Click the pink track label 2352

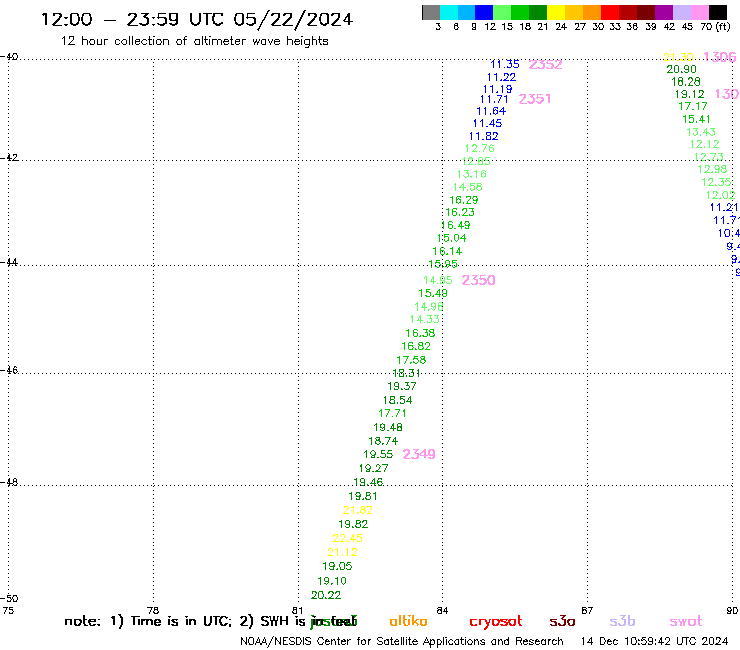(x=546, y=65)
